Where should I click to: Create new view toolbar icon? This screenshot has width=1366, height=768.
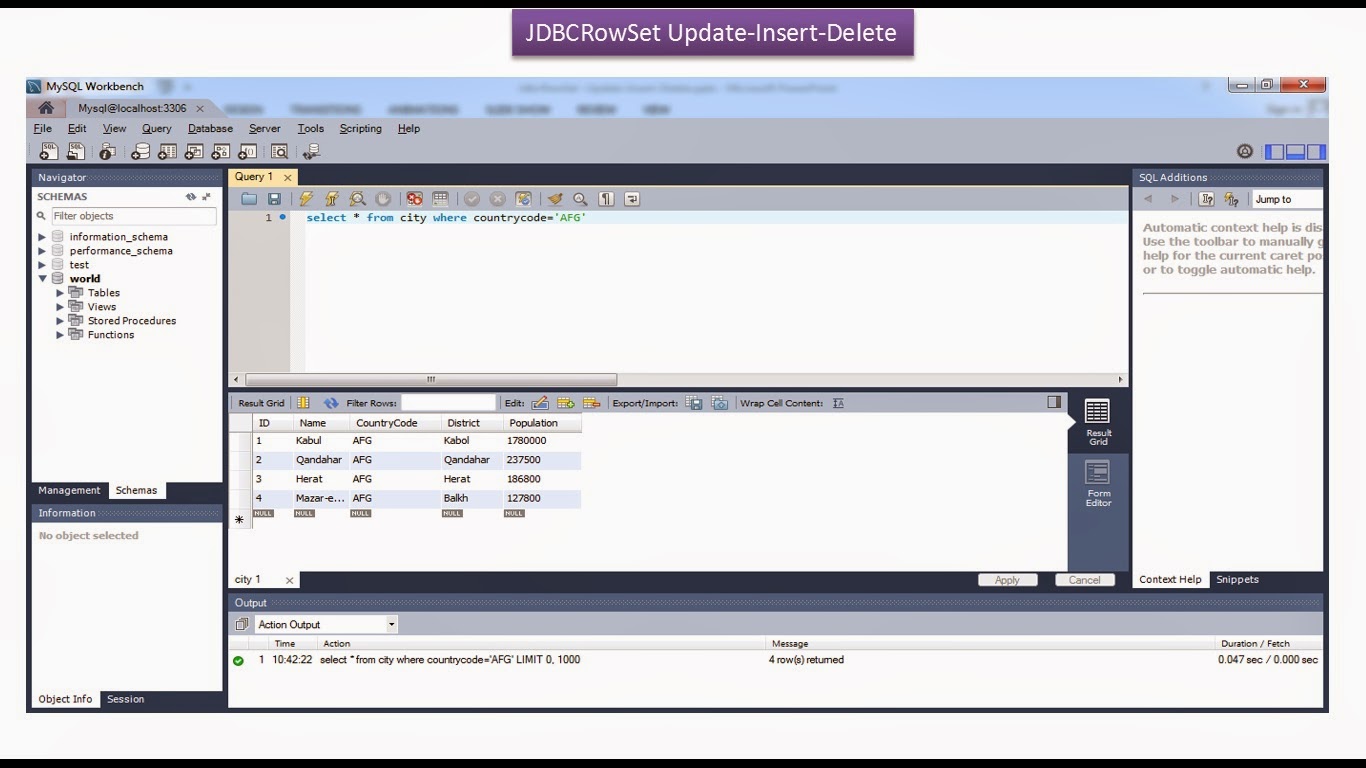pos(194,152)
